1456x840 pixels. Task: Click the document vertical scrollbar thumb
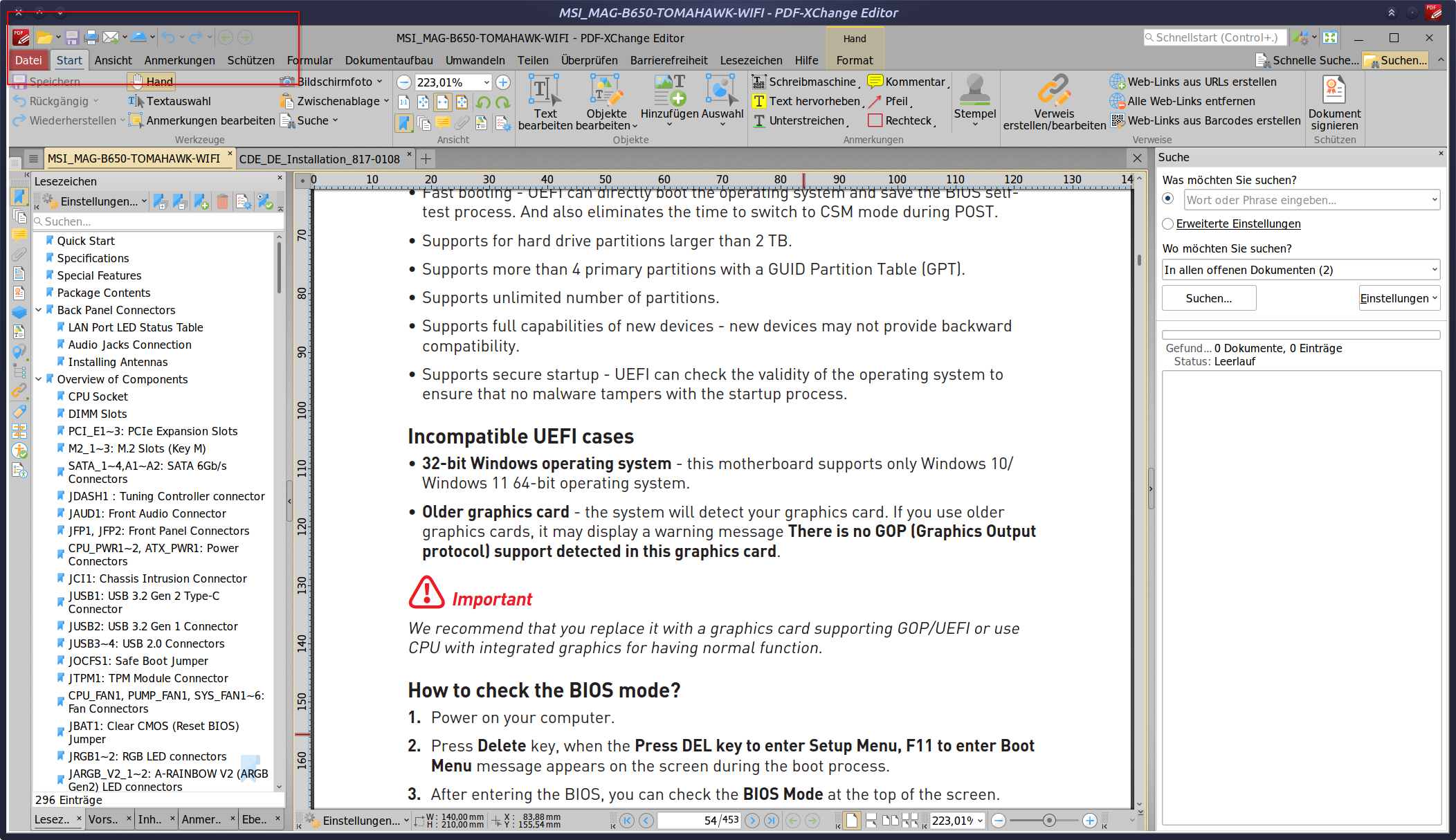(1139, 260)
